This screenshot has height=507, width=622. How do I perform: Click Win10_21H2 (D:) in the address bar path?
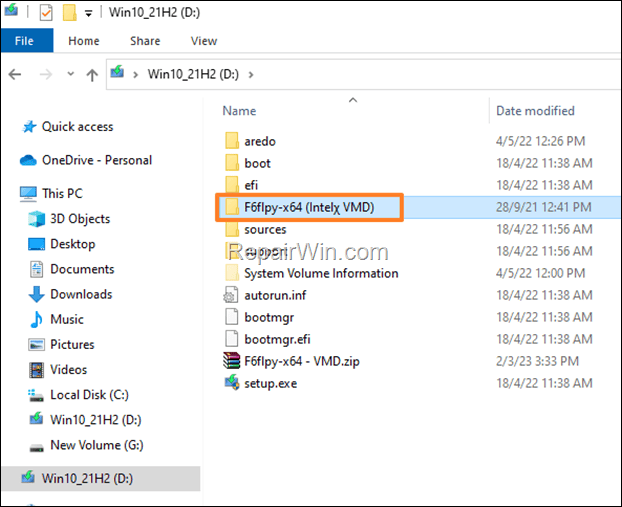pyautogui.click(x=193, y=74)
